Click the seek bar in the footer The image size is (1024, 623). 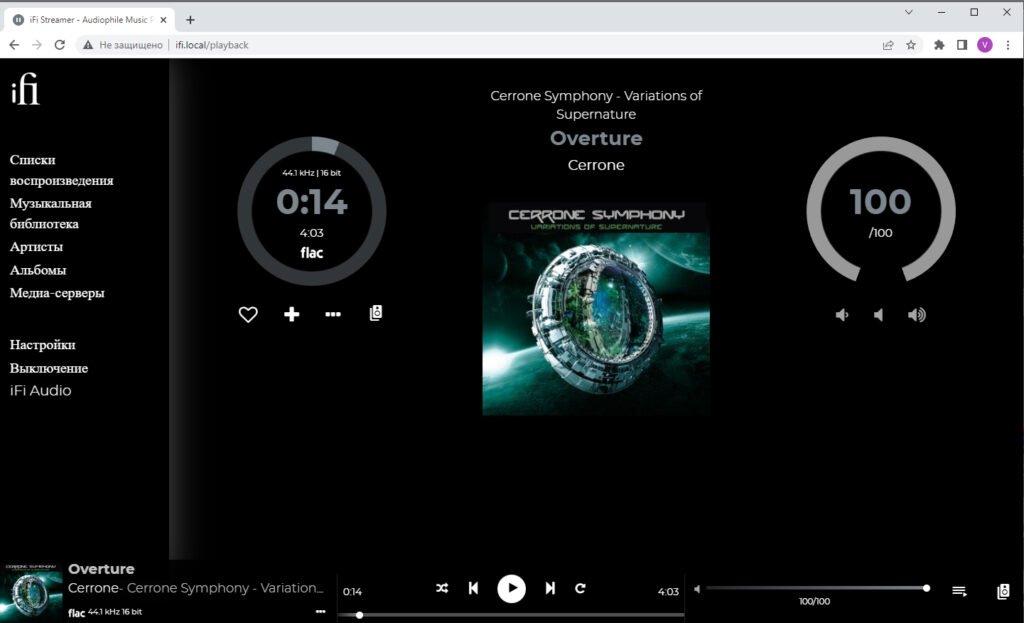pos(511,615)
